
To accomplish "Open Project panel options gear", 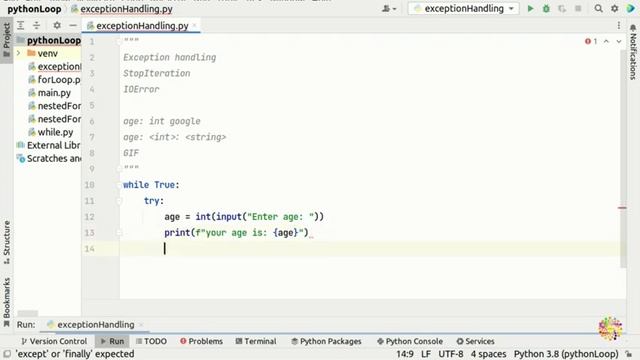I will 57,26.
